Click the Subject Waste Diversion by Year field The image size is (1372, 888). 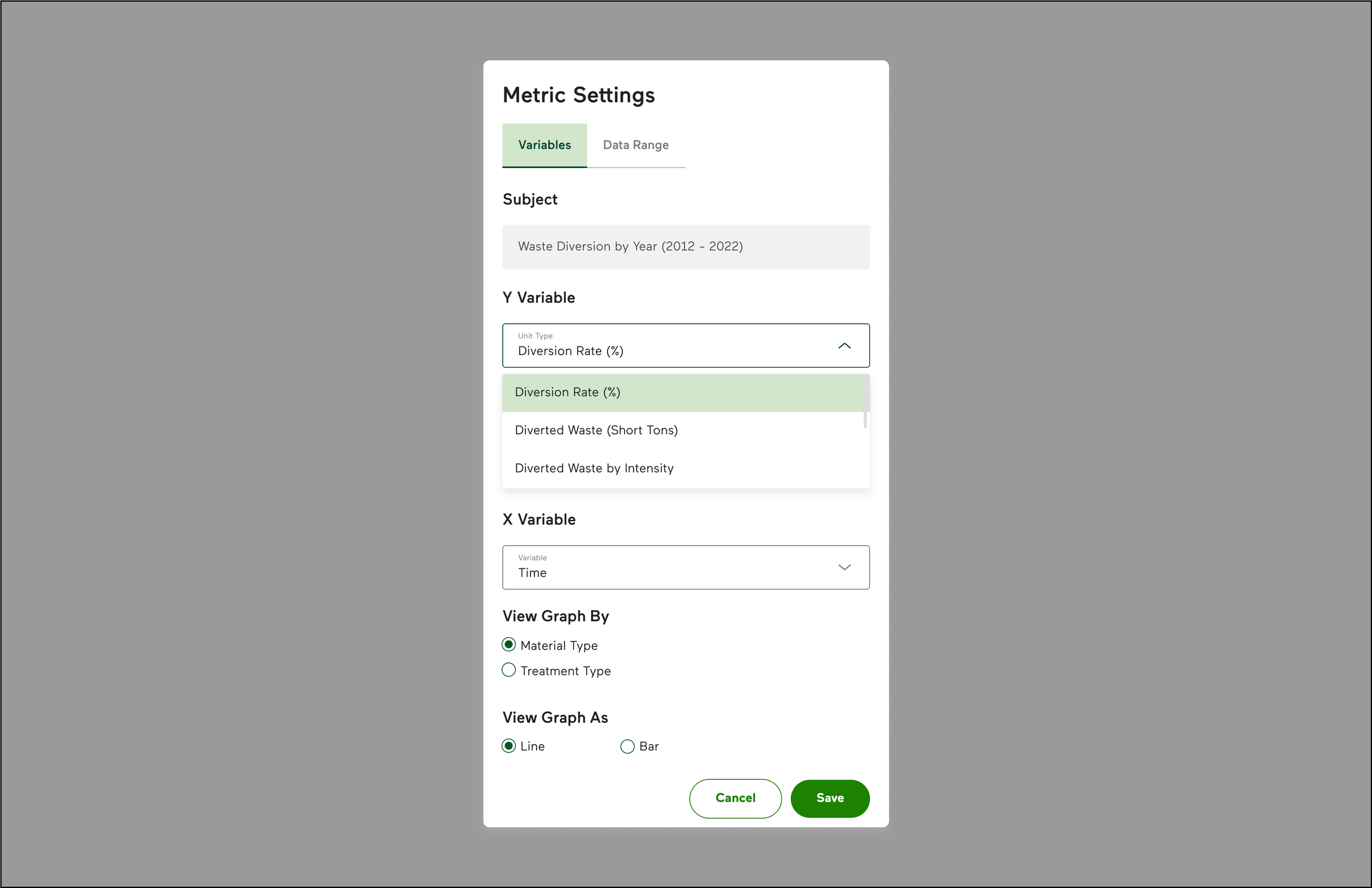685,247
